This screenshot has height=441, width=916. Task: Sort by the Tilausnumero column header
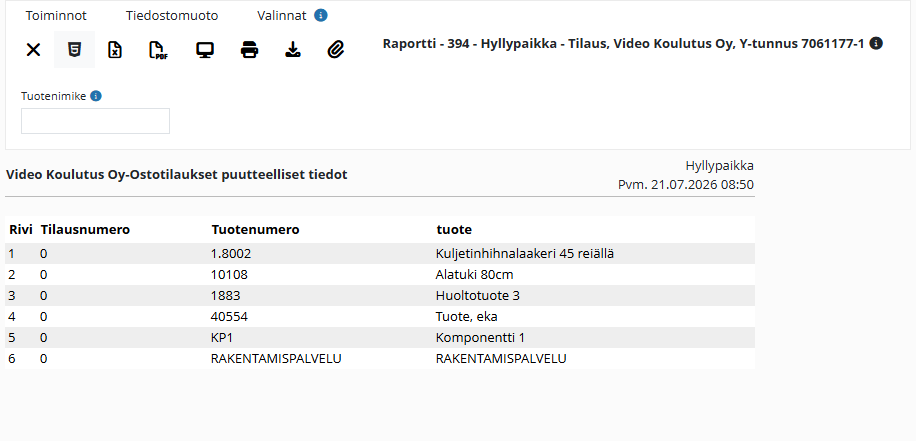pyautogui.click(x=85, y=230)
